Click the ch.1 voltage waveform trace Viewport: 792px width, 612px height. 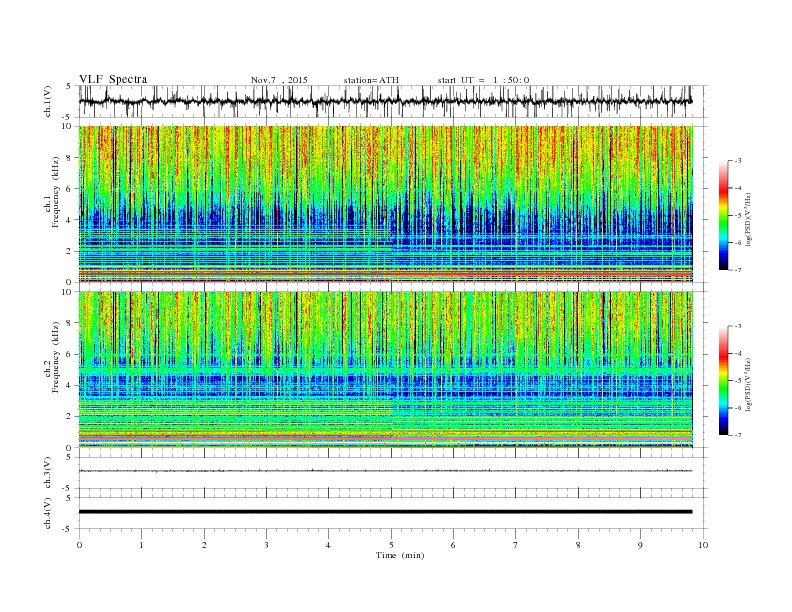tap(386, 101)
